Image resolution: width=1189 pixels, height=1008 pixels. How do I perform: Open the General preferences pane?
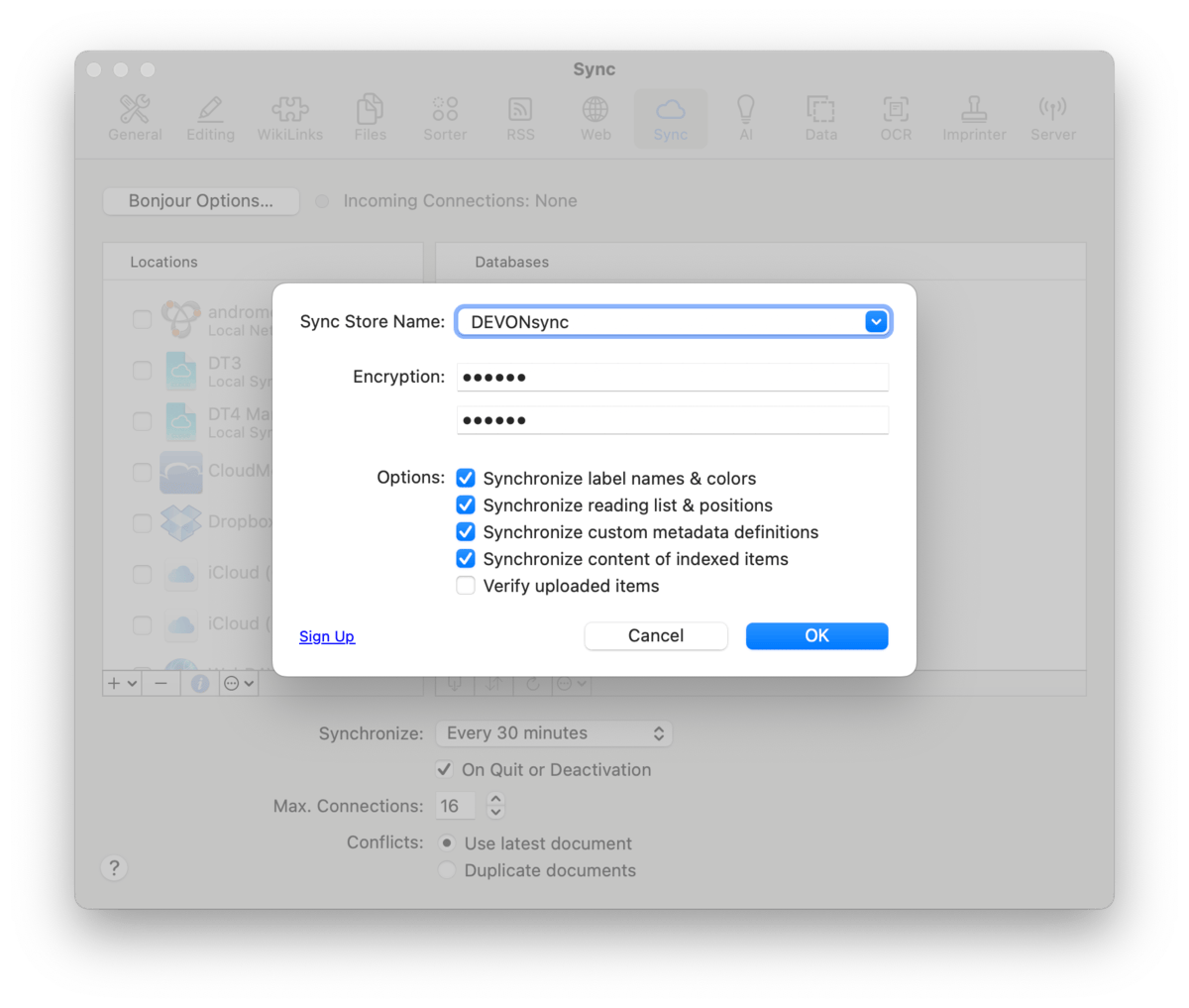click(x=135, y=118)
